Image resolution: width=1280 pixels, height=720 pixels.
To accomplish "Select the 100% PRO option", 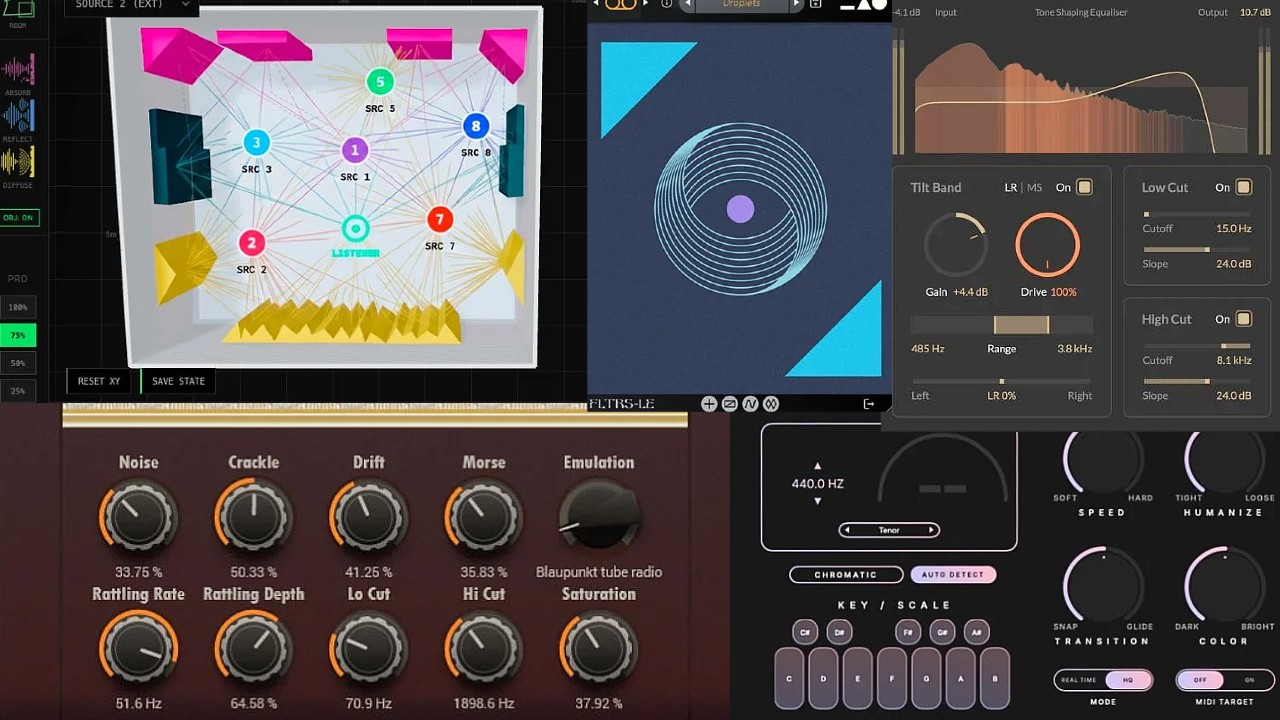I will [18, 307].
